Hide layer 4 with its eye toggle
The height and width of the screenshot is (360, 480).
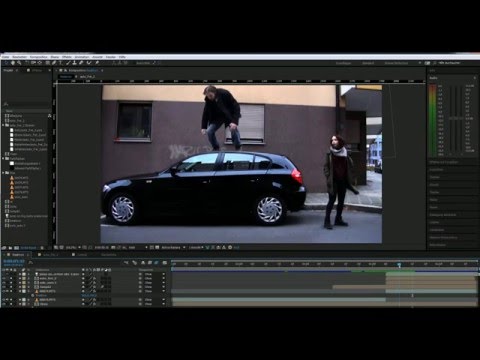[x=4, y=287]
